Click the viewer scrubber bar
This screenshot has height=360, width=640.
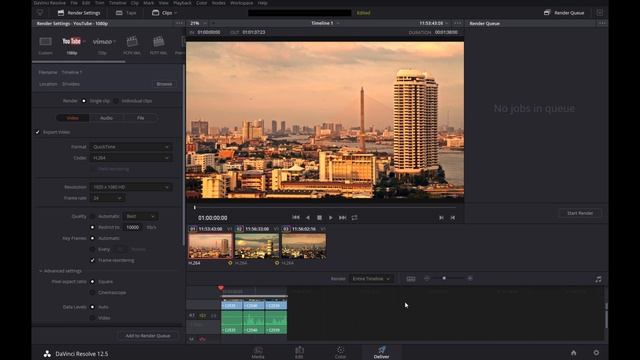(x=324, y=208)
